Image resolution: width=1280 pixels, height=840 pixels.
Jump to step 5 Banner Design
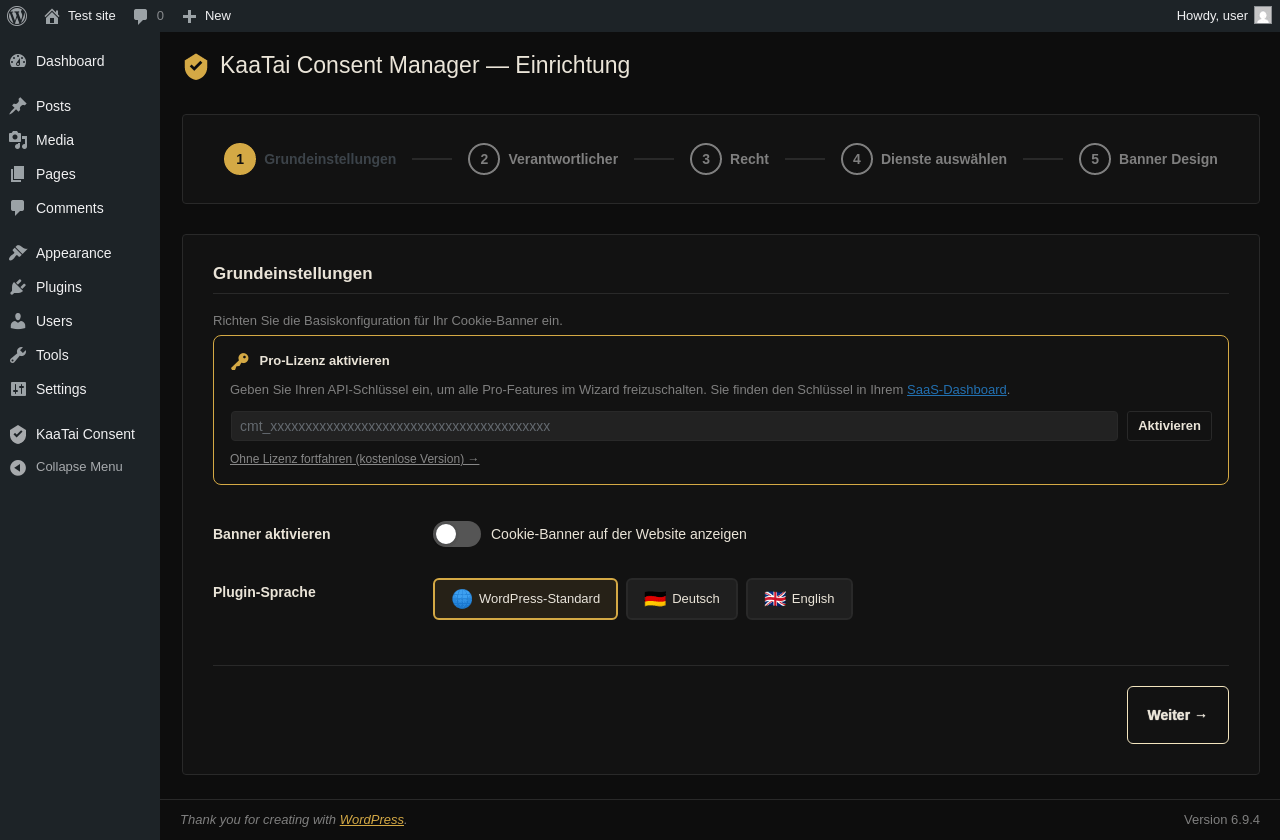(1148, 159)
